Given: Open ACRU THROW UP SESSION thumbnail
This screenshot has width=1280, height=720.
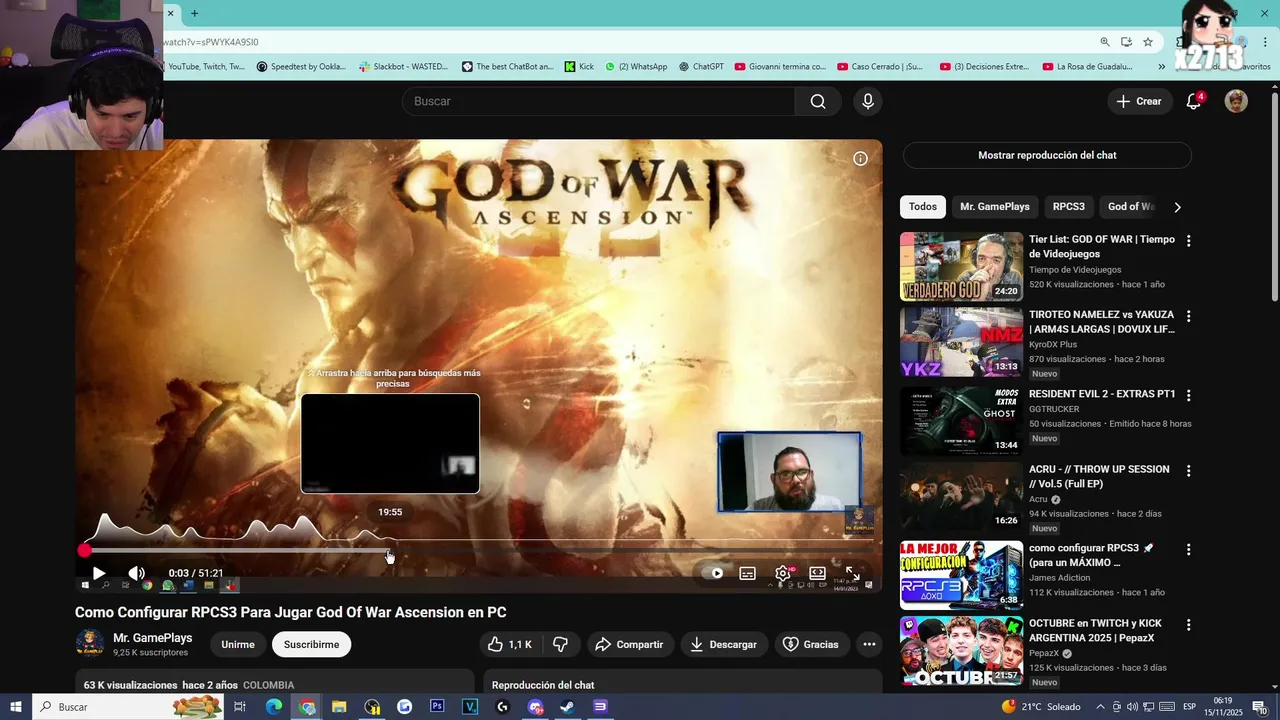Looking at the screenshot, I should click(x=961, y=496).
